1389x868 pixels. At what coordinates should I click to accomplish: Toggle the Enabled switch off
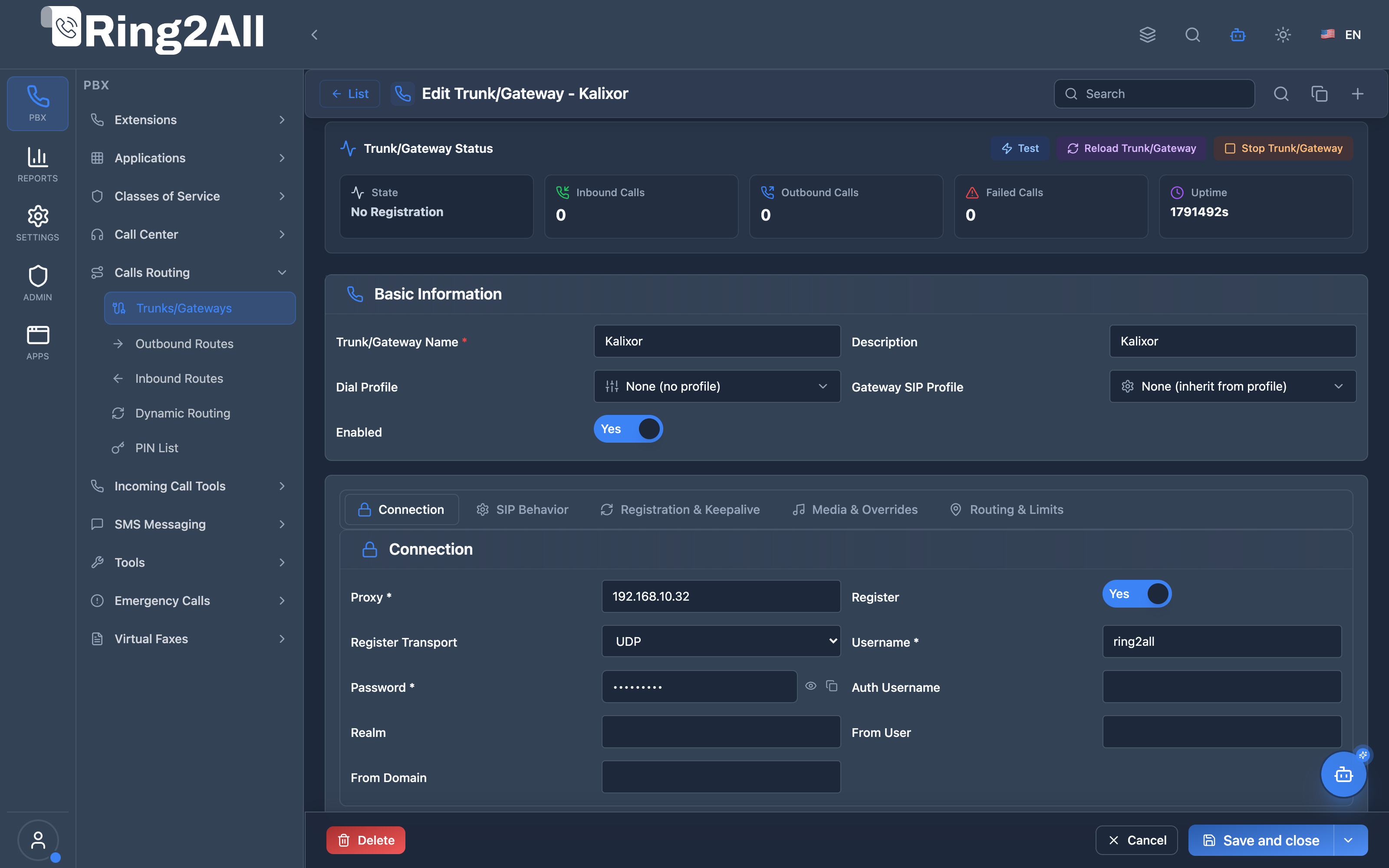pos(629,429)
